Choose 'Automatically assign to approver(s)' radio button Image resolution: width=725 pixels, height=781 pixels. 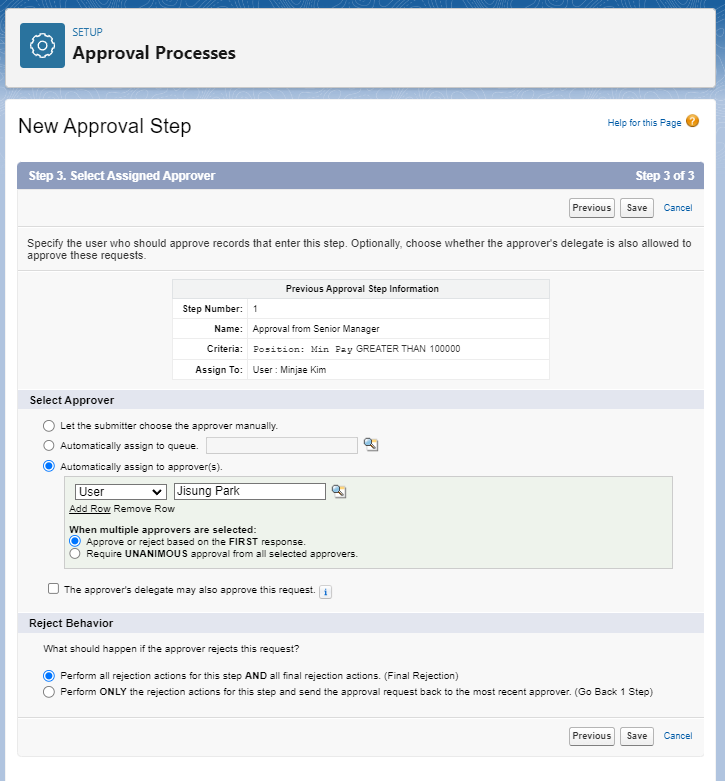click(x=49, y=465)
